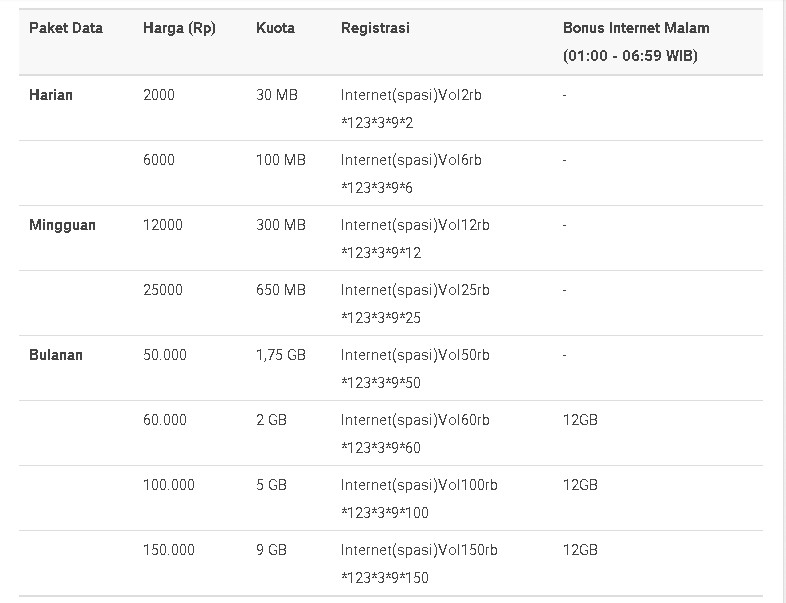Select the Bulanan package label
786x603 pixels.
(56, 355)
